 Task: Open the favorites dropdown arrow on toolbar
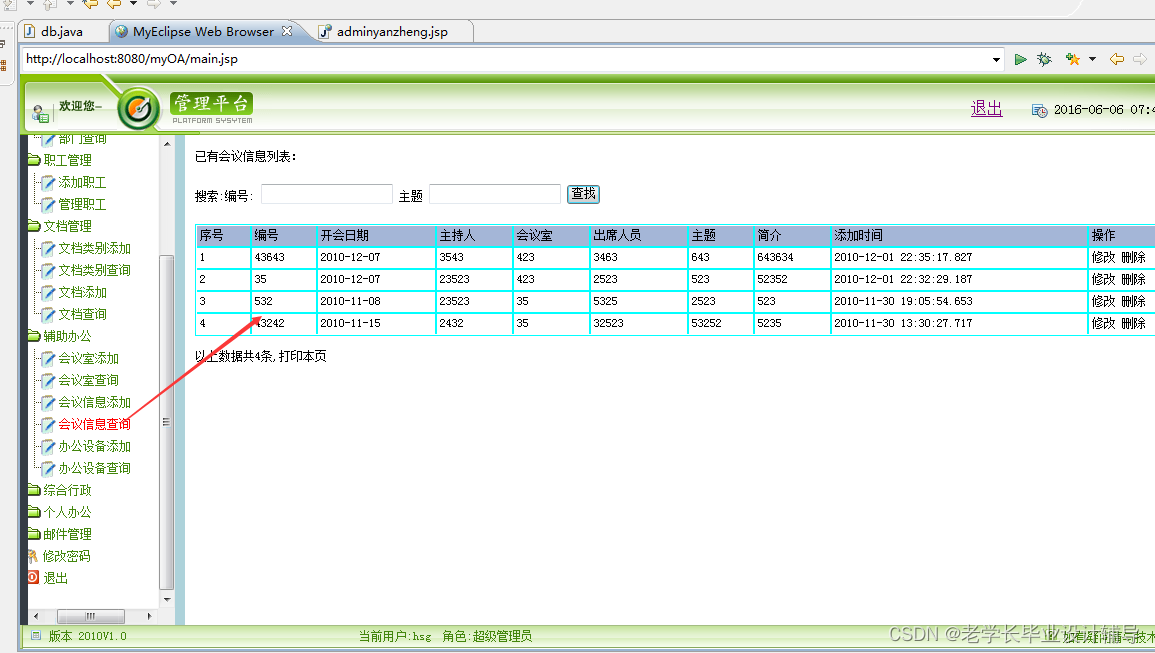[x=1091, y=59]
